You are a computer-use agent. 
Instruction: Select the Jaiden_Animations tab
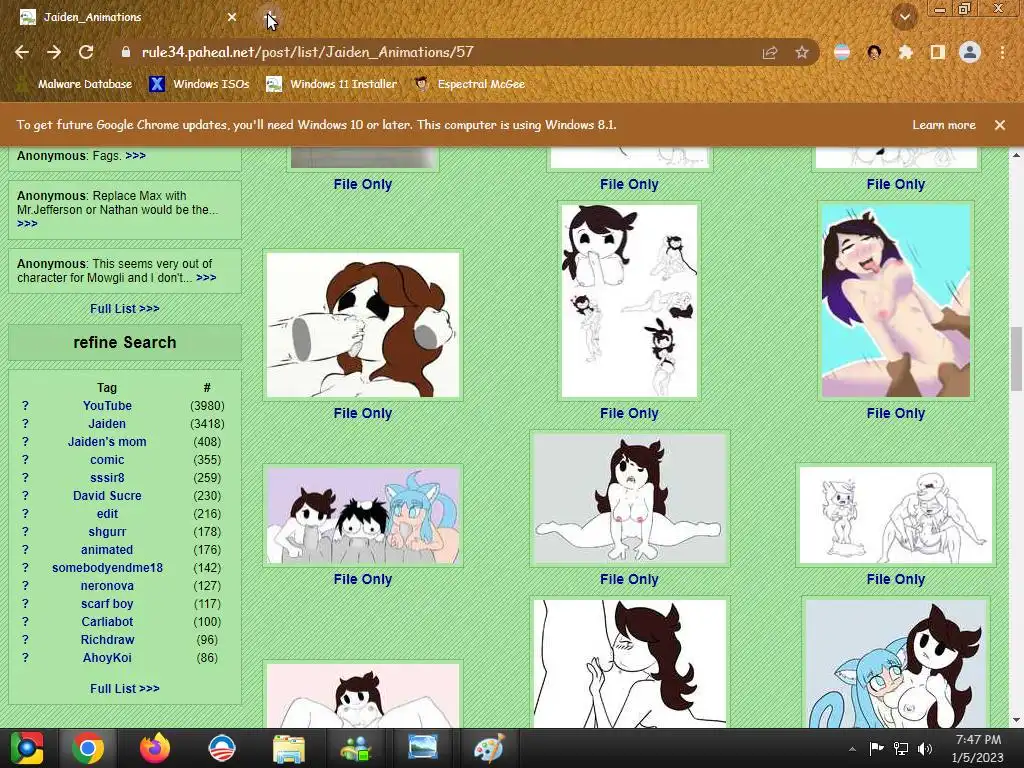click(127, 17)
